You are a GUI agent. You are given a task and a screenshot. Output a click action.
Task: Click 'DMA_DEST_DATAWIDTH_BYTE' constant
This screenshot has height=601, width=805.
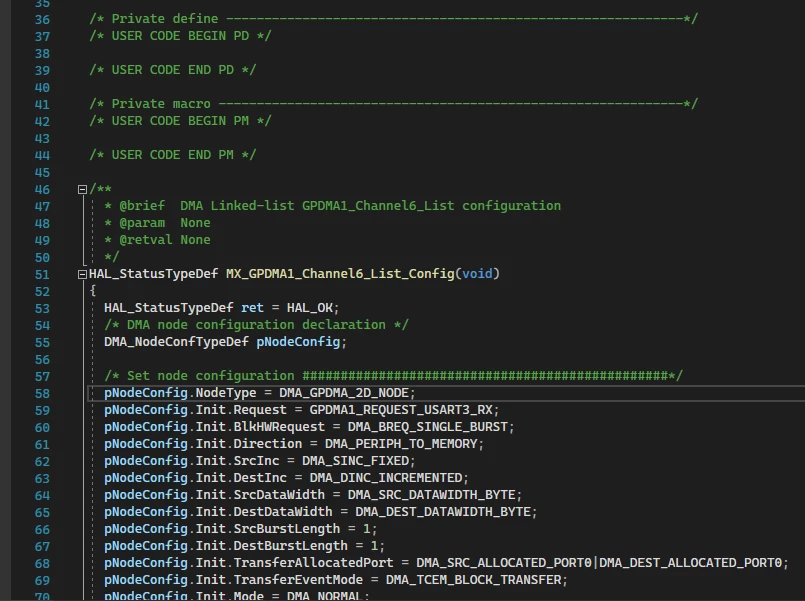tap(443, 512)
